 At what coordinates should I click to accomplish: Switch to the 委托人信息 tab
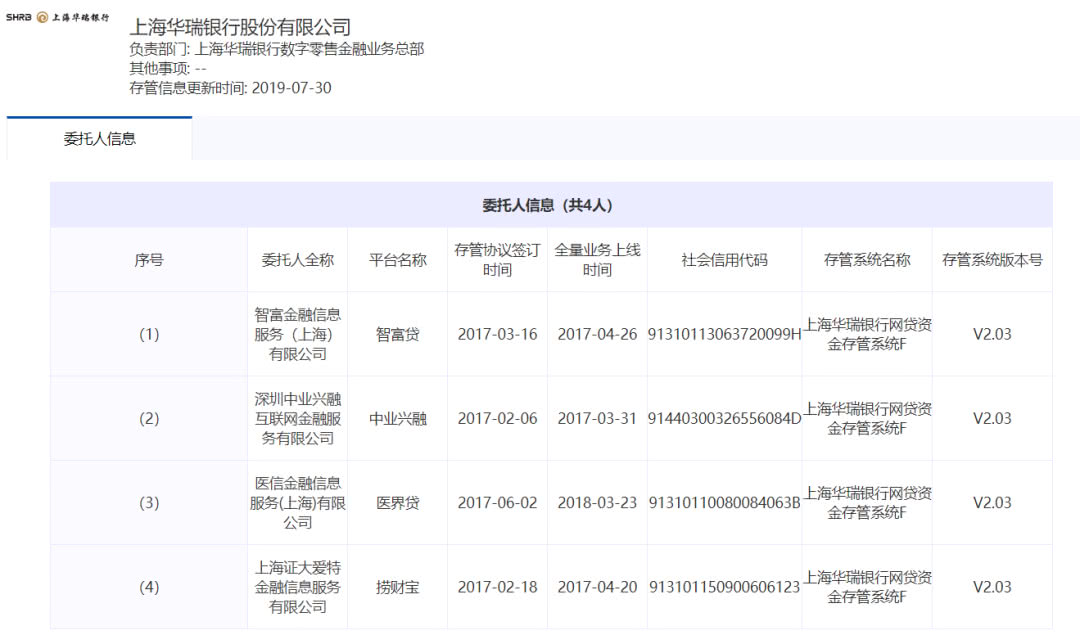pos(99,138)
